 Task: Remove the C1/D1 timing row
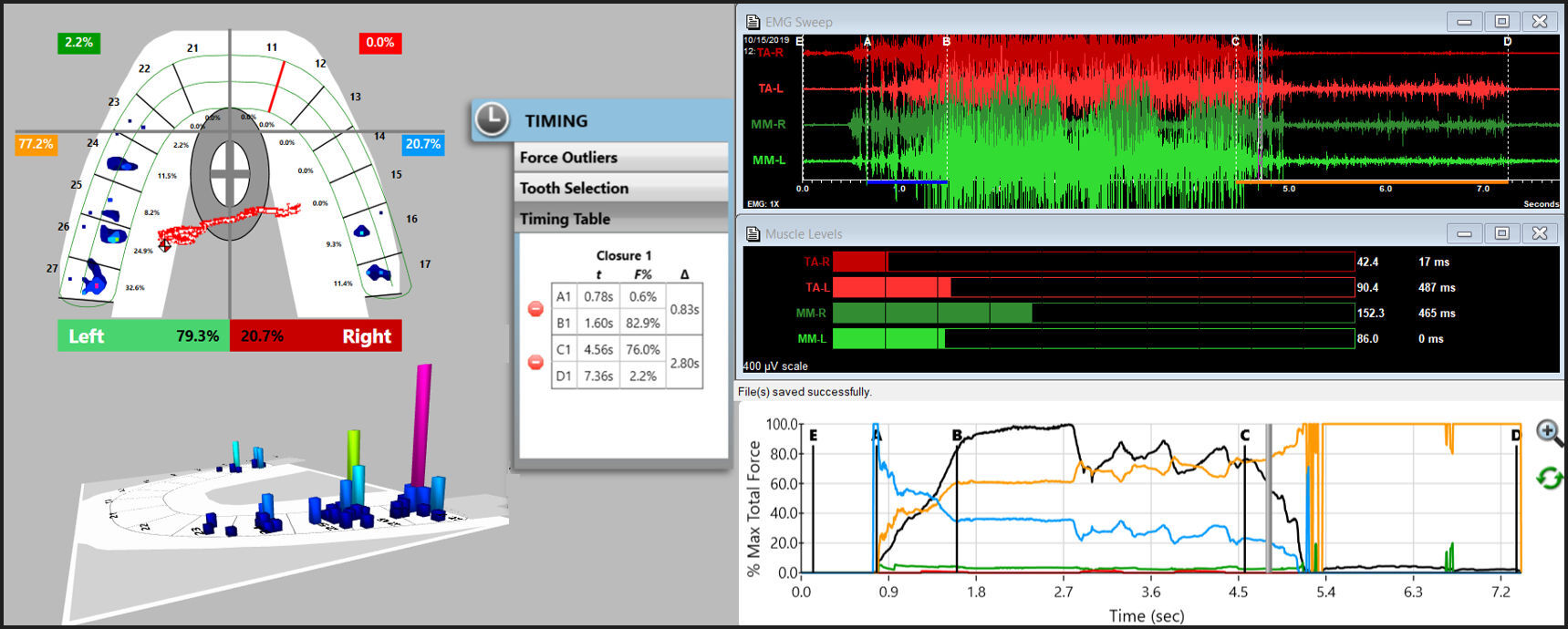coord(536,362)
